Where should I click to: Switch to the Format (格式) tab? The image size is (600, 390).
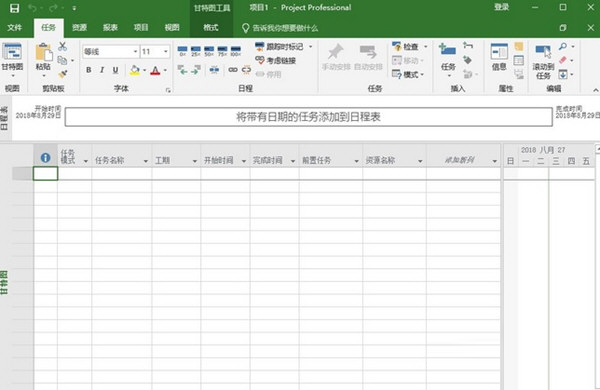click(211, 28)
